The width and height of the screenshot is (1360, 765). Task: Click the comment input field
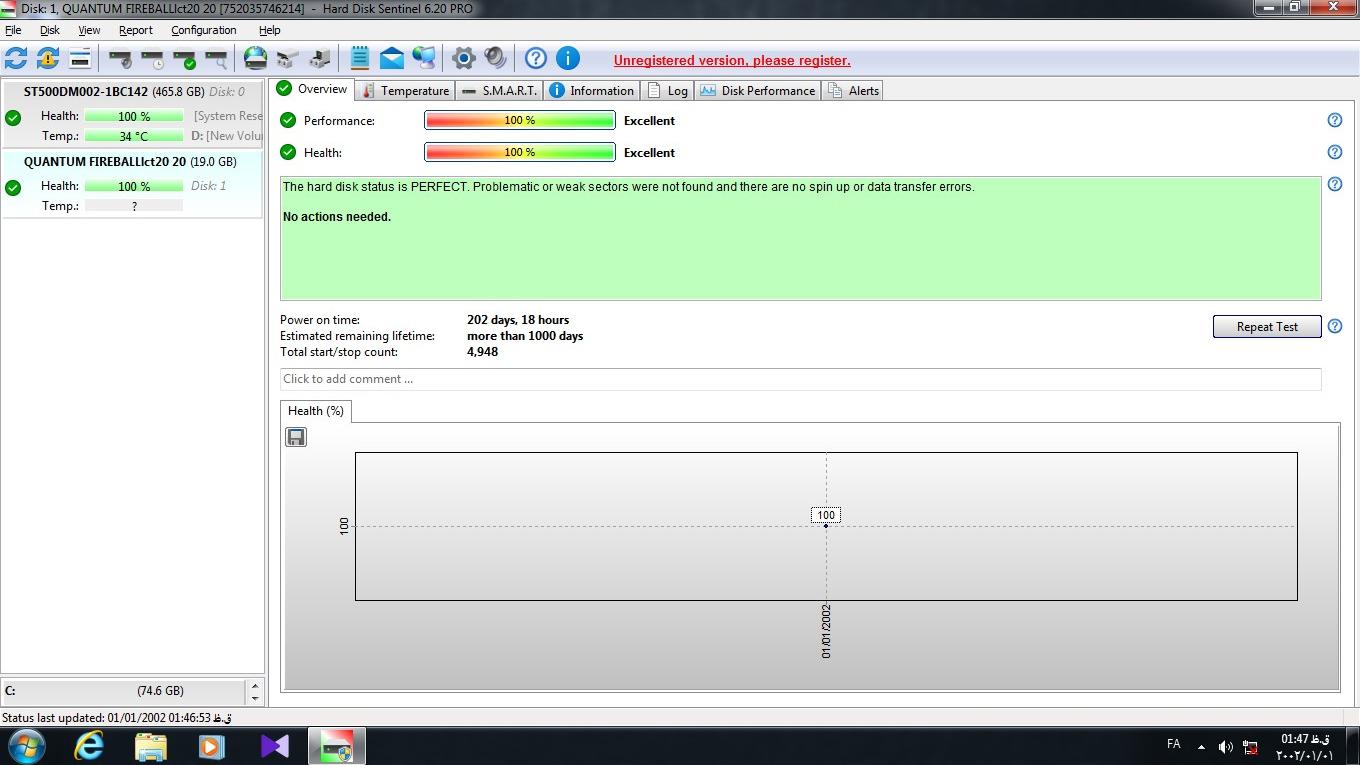[800, 379]
